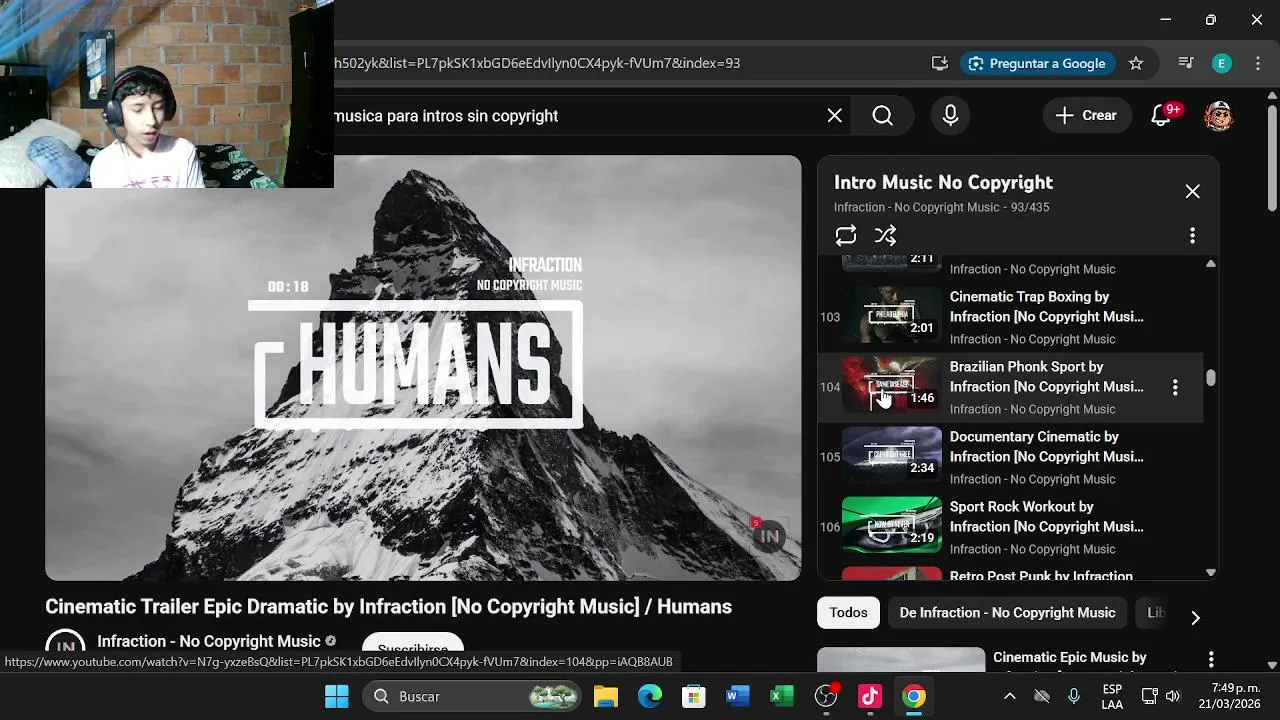Select De Infraction - No Copyright Music chip
This screenshot has height=720, width=1280.
tap(1007, 613)
